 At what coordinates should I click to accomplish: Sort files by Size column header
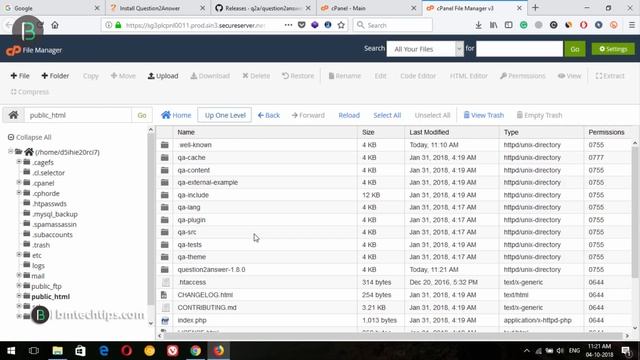[368, 132]
